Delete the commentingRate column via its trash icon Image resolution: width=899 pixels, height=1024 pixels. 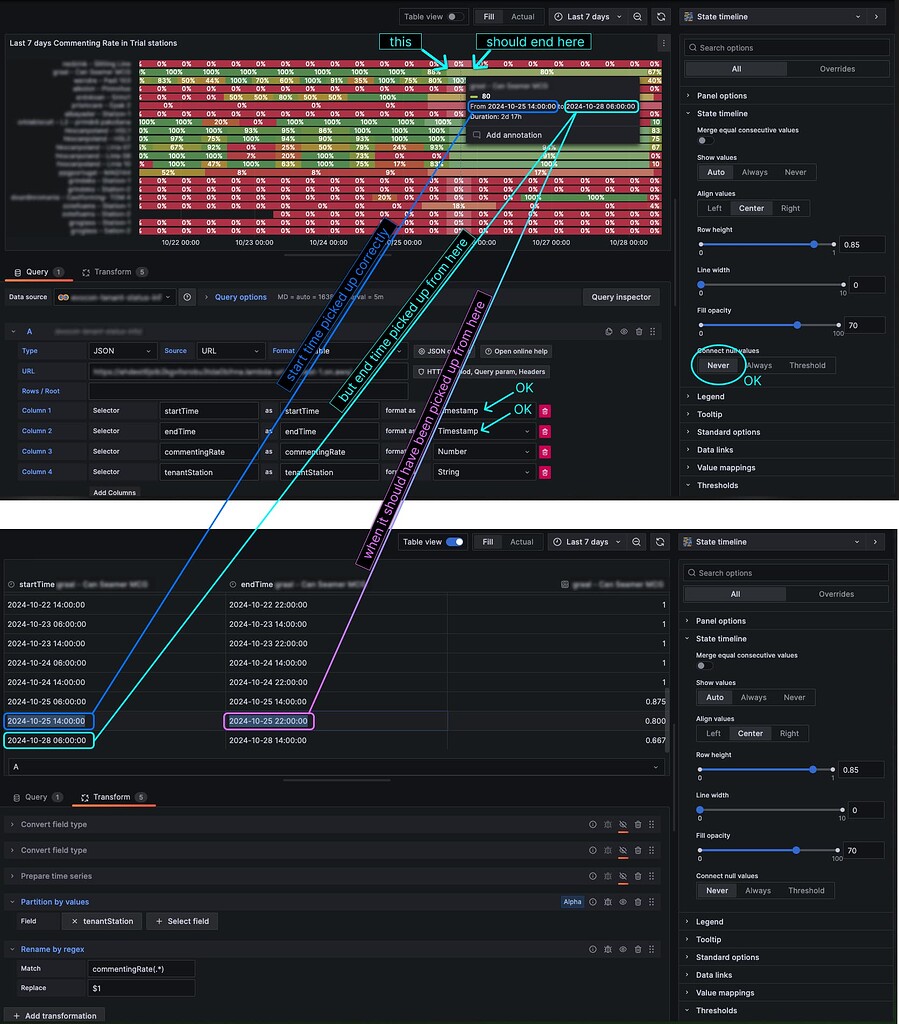click(545, 451)
